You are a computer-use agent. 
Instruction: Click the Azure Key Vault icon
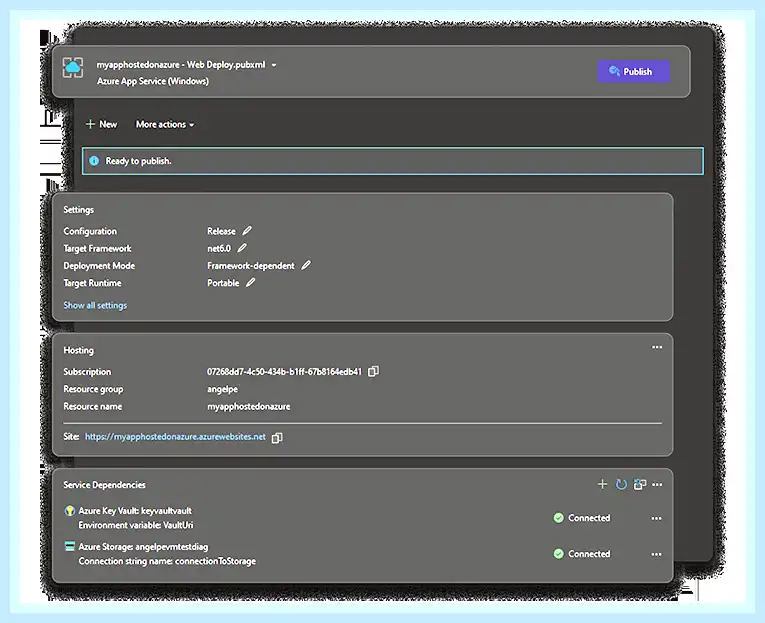[x=70, y=511]
